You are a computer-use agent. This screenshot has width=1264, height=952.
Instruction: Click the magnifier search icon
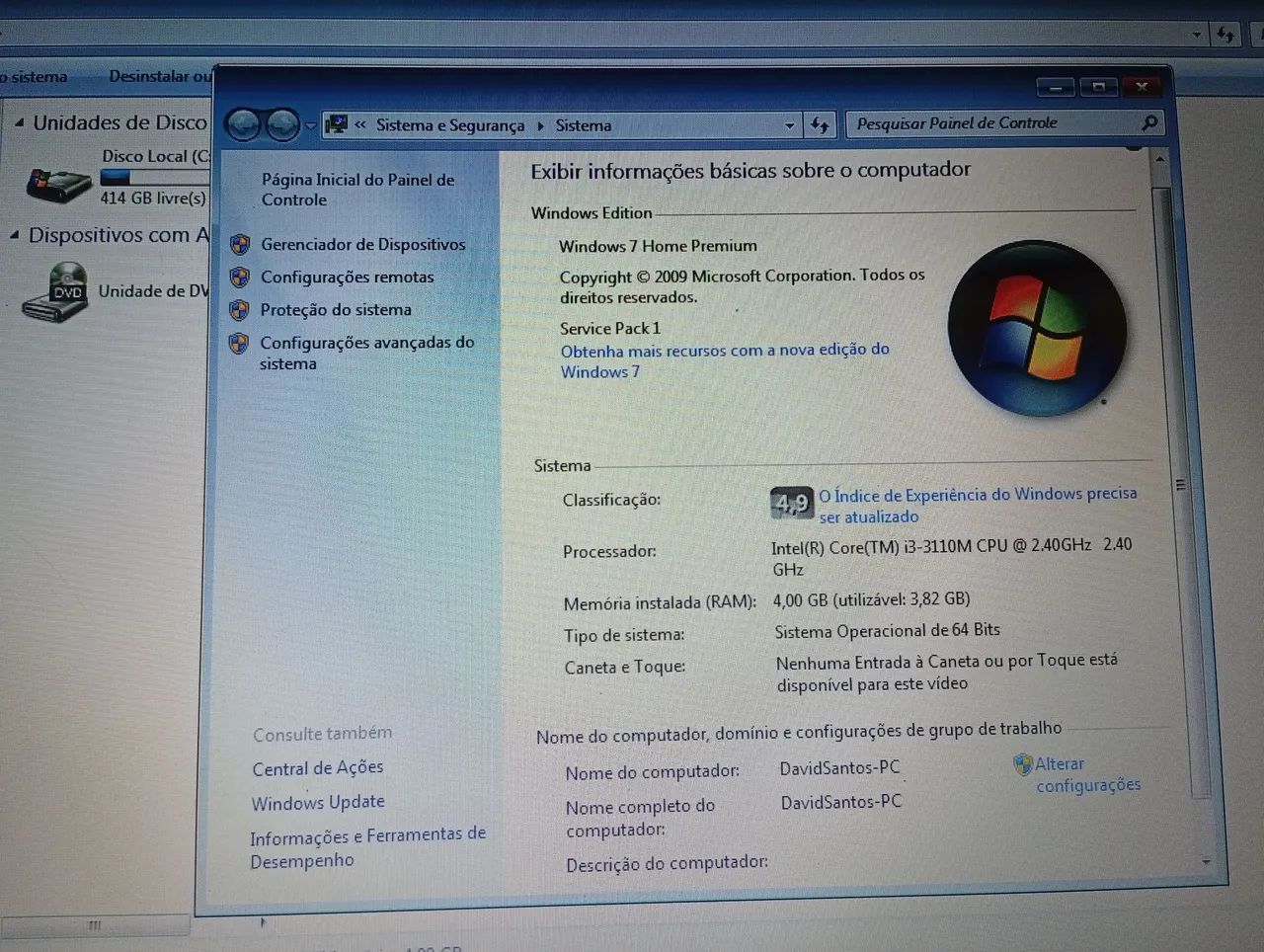(x=1149, y=122)
